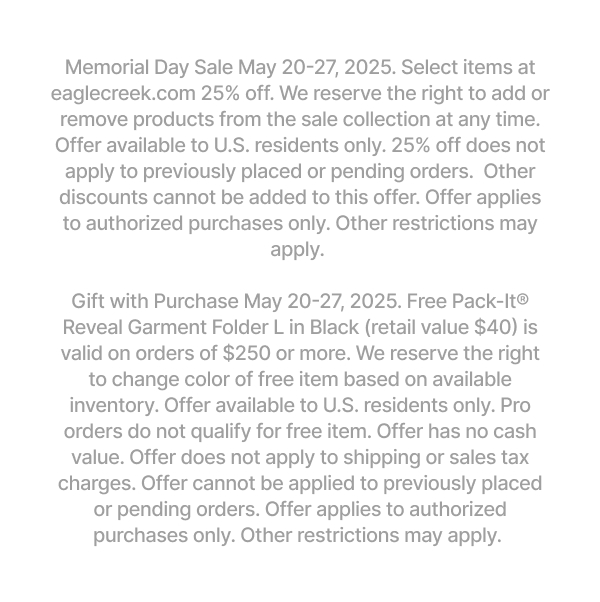The width and height of the screenshot is (600, 602).
Task: Click the registered trademark symbol after Pack-It
Action: pos(523,299)
